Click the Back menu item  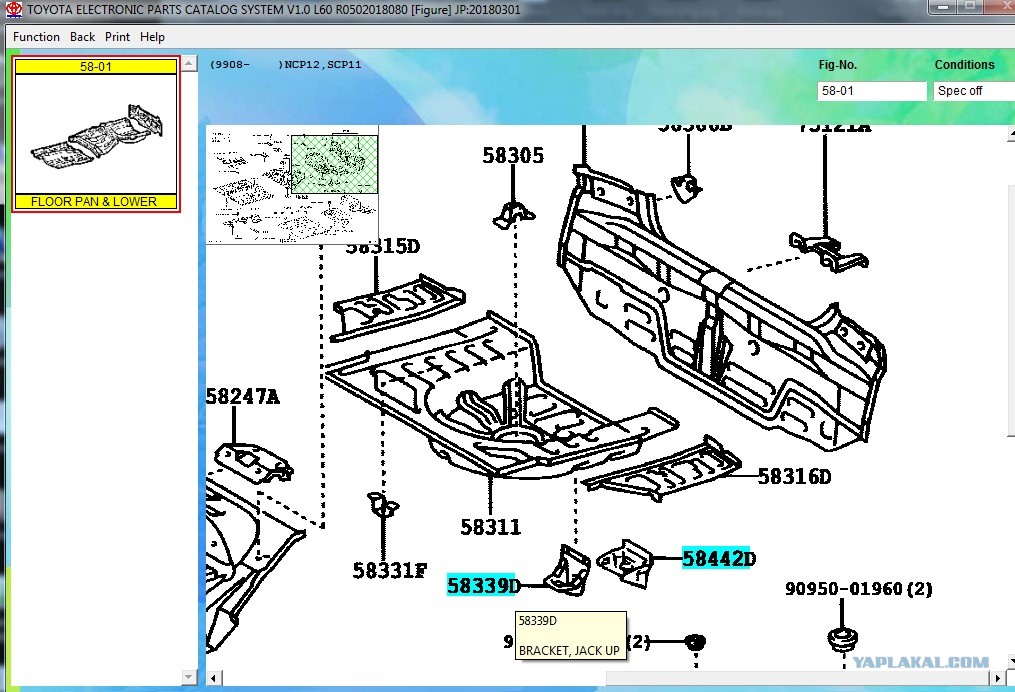point(82,37)
